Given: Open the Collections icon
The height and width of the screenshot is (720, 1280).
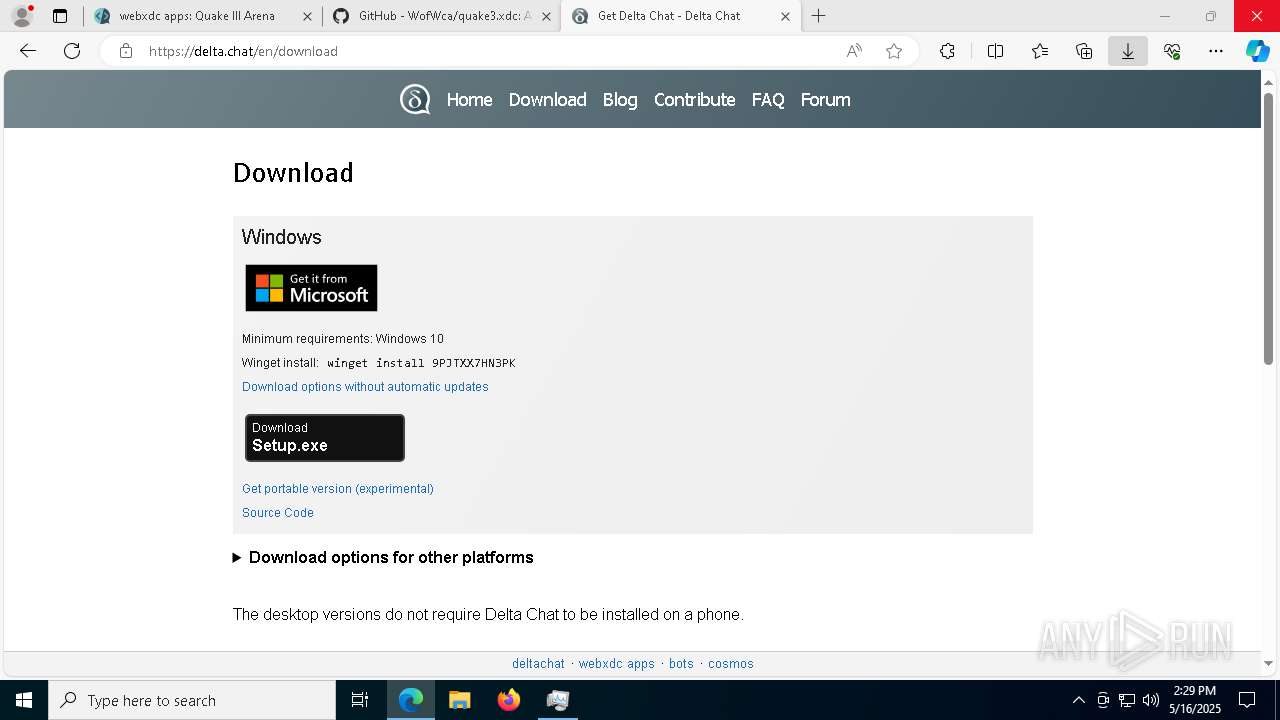Looking at the screenshot, I should pos(1084,51).
